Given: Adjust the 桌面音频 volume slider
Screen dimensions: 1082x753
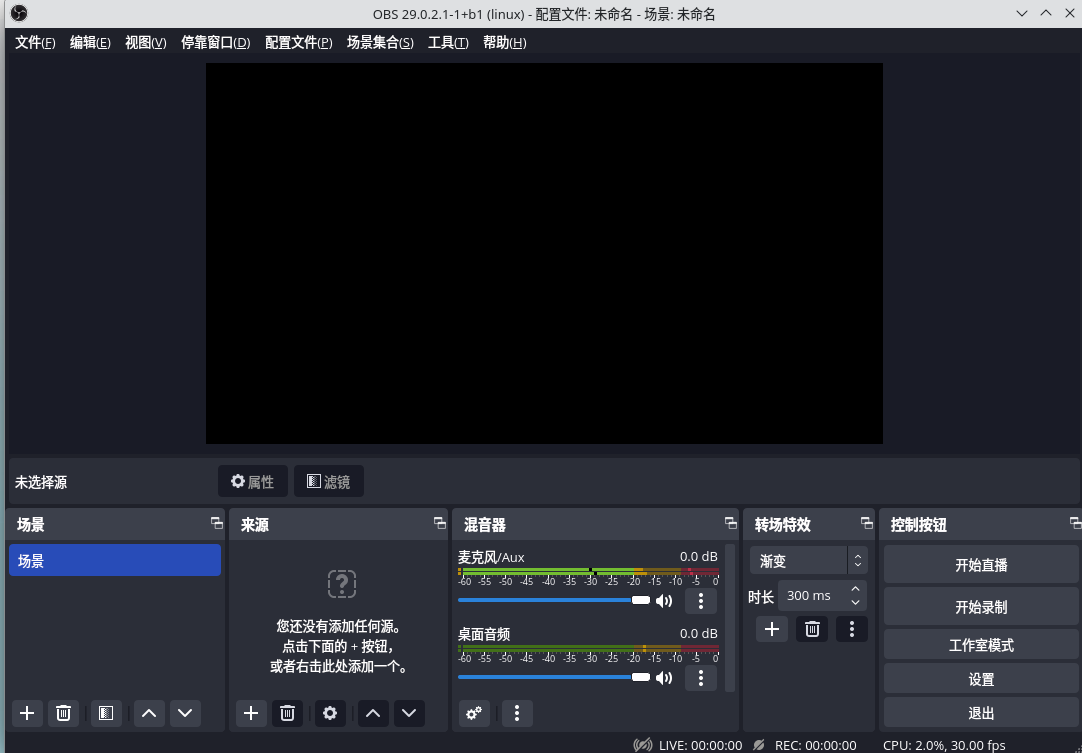Looking at the screenshot, I should click(x=554, y=677).
